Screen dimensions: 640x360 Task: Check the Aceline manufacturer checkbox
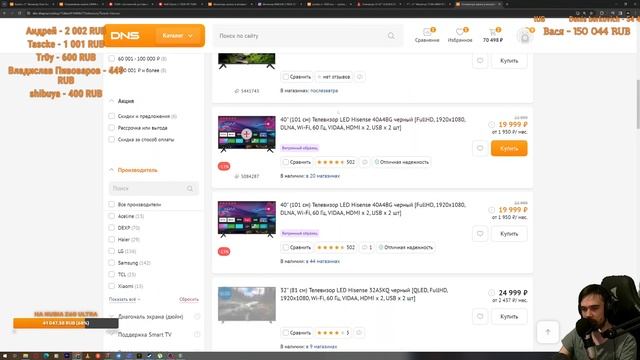[111, 216]
